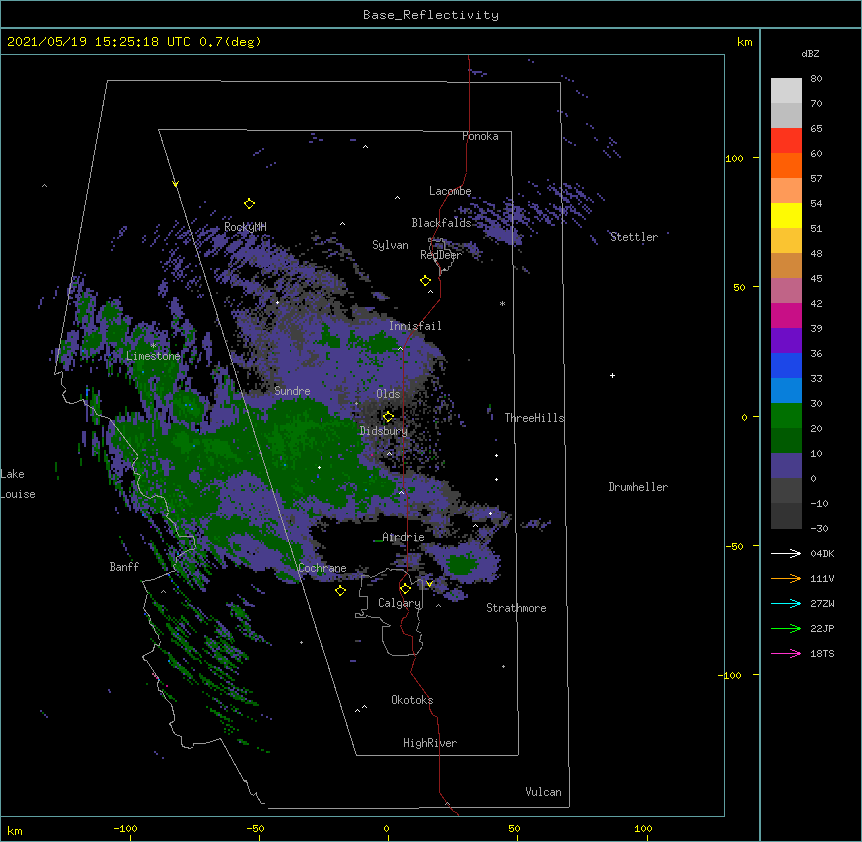Click the 18TS legend label

[822, 653]
